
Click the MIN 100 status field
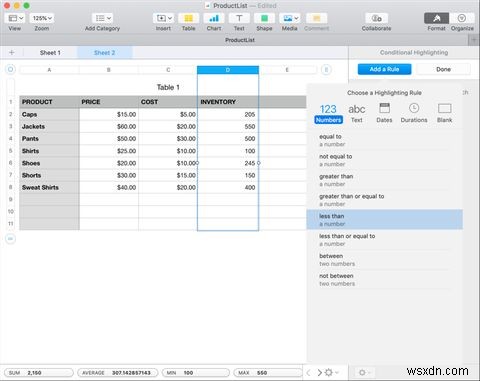point(196,373)
